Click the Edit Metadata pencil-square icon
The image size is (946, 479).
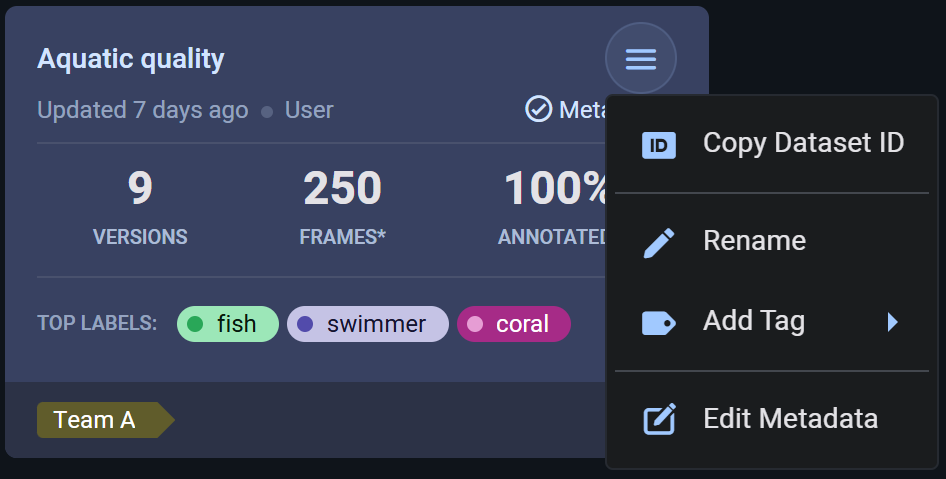pos(658,419)
